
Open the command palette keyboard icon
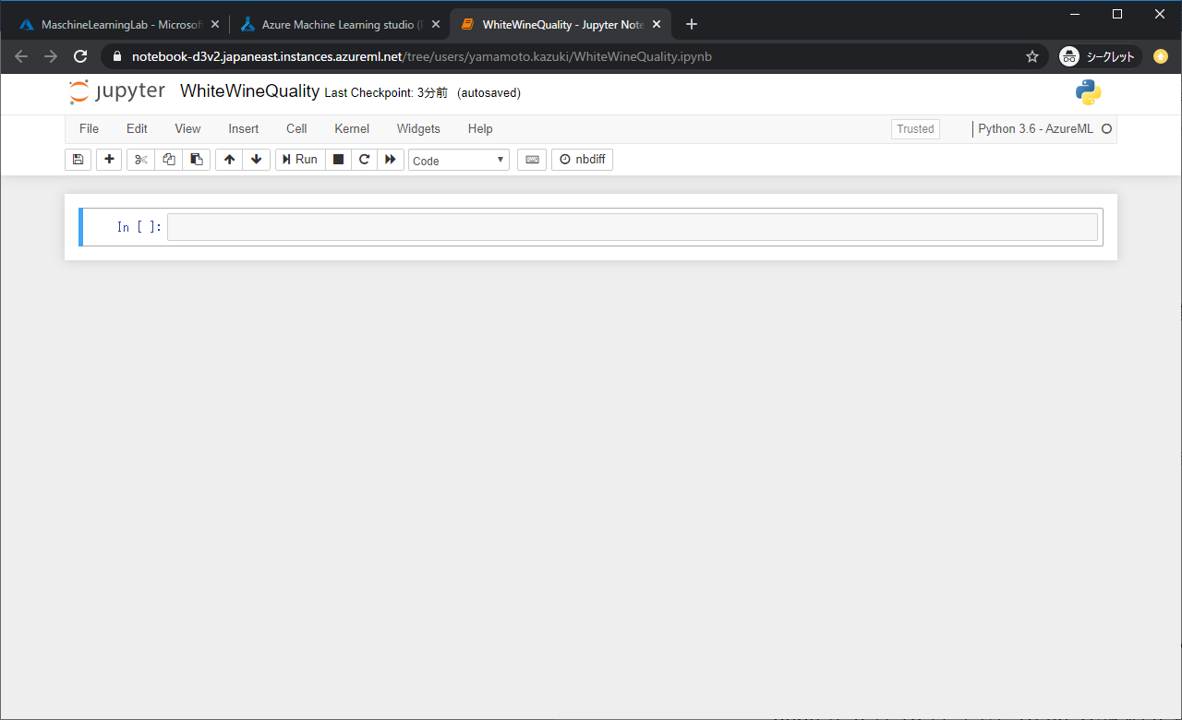532,160
